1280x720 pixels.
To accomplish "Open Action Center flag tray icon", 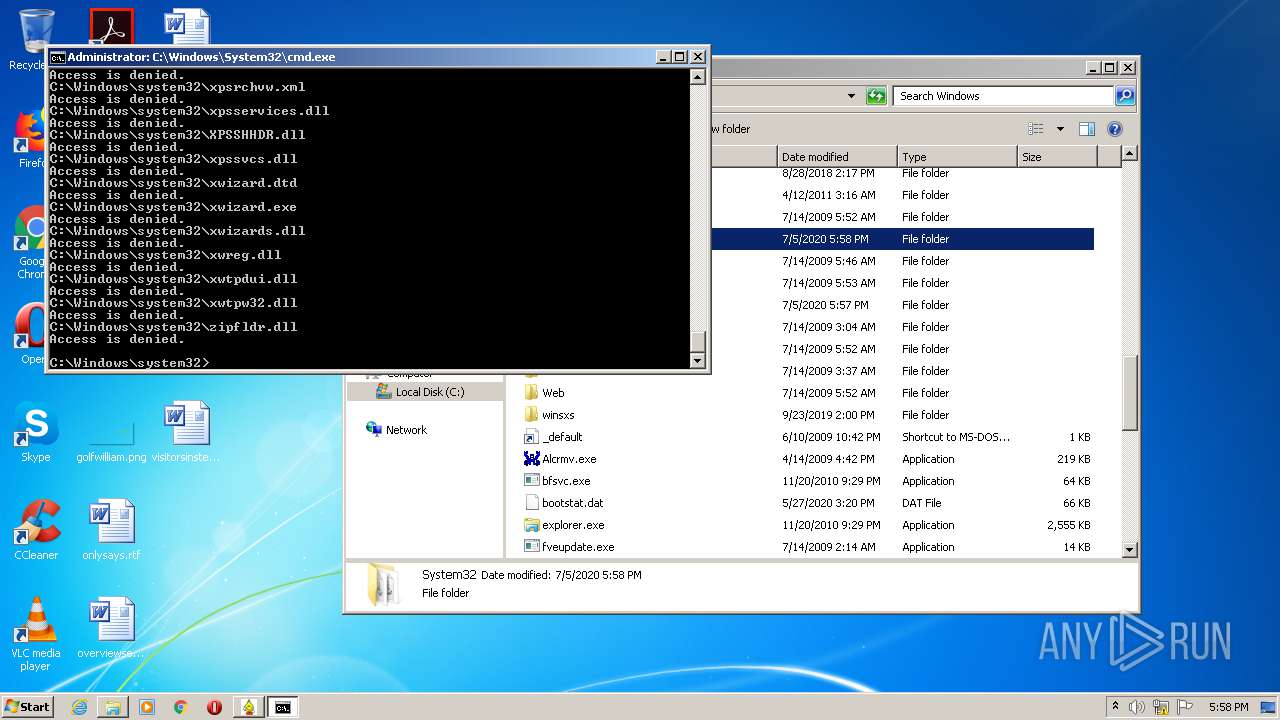I will point(1185,707).
